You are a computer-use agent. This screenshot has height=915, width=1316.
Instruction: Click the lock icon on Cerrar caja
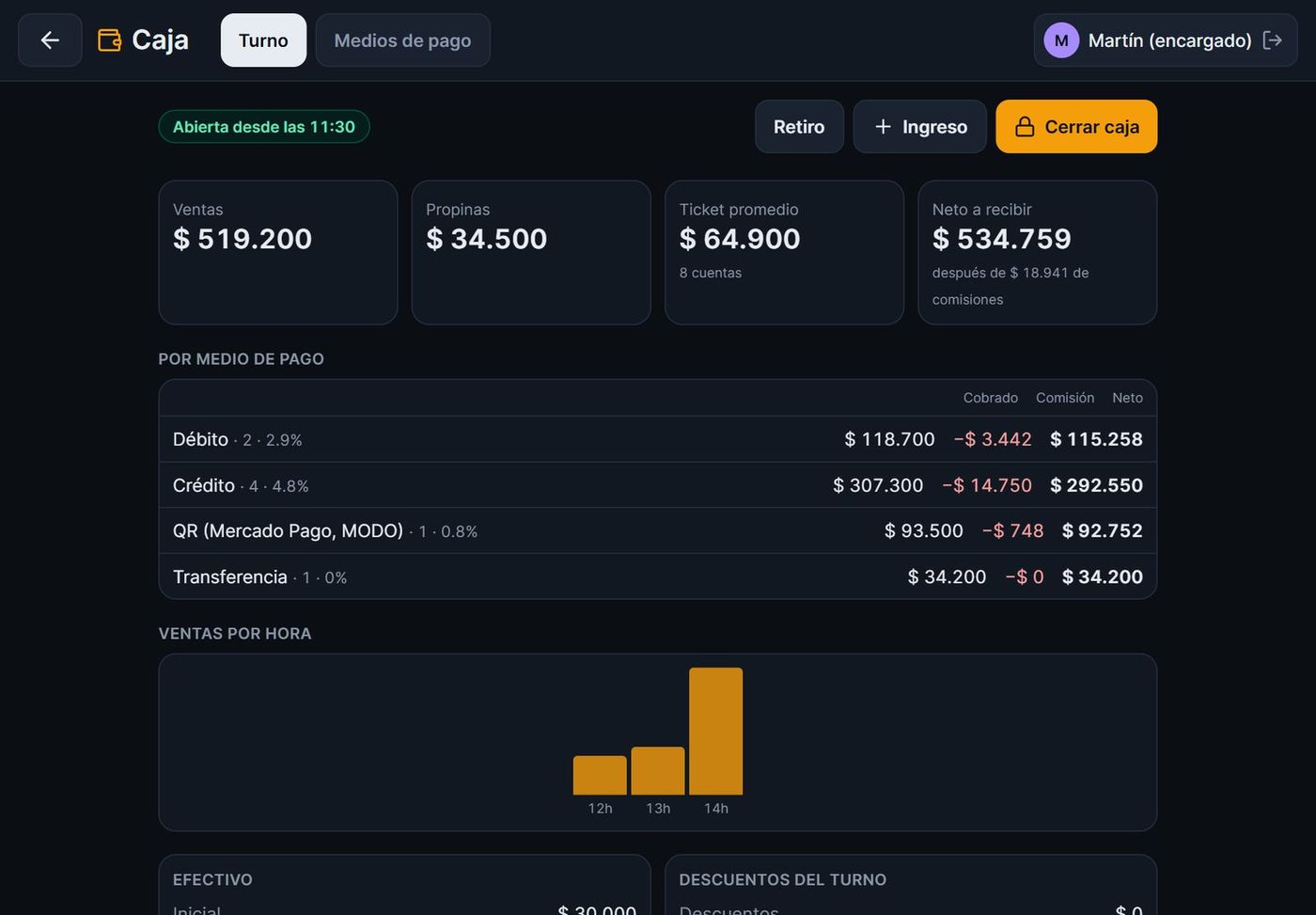coord(1025,127)
